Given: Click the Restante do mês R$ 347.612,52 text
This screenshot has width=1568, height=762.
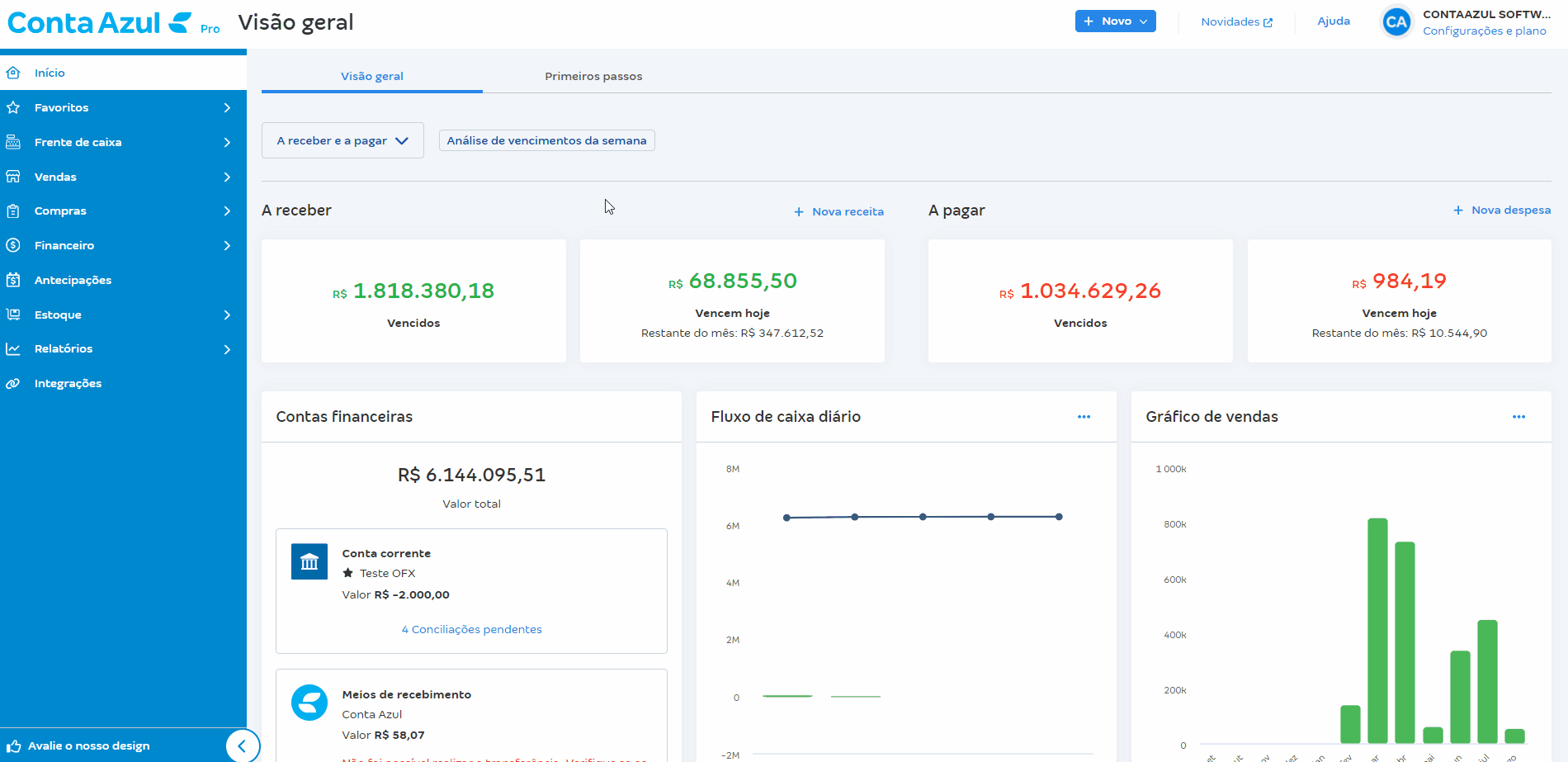Looking at the screenshot, I should point(732,333).
